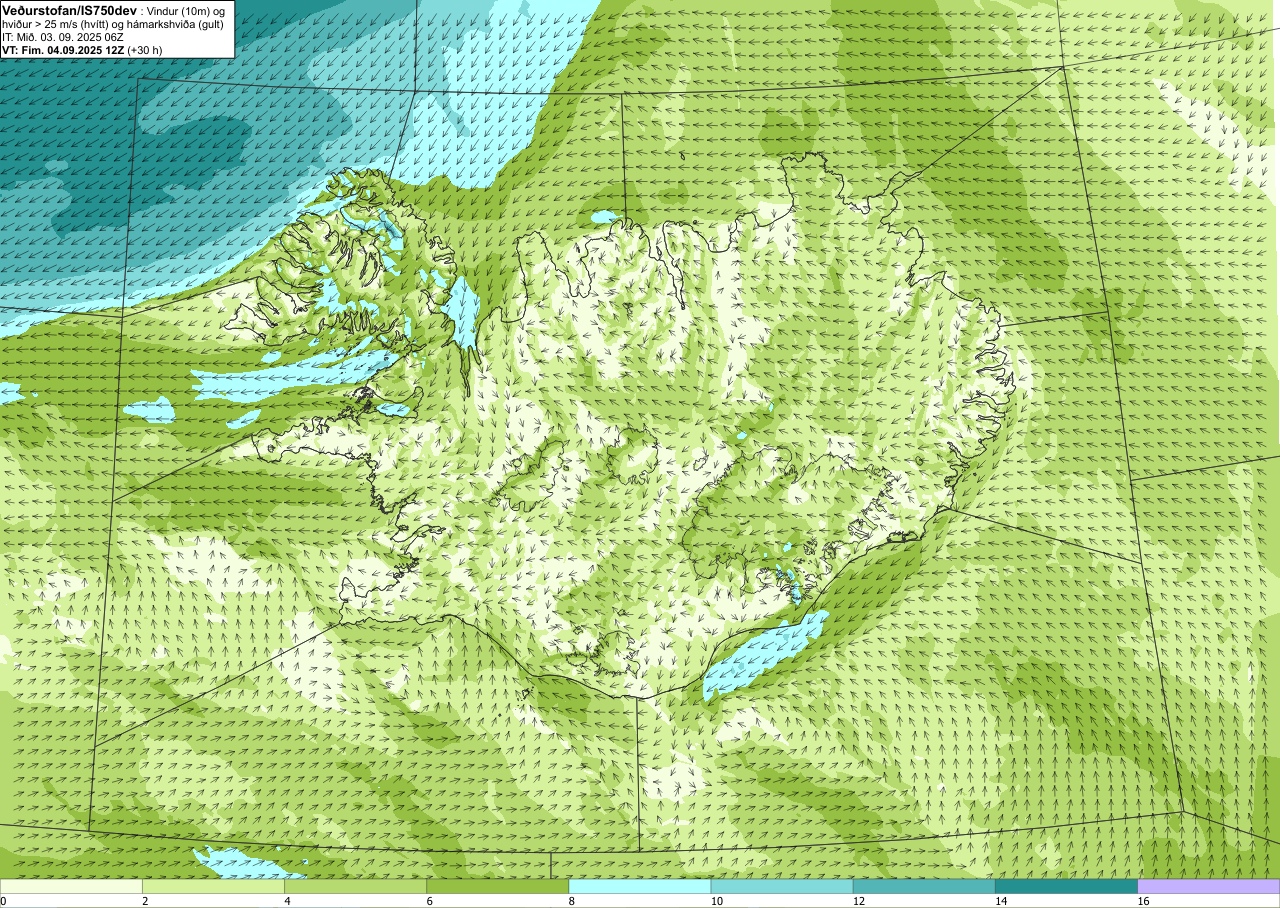Click the legend label '6'
1280x908 pixels.
tap(429, 901)
